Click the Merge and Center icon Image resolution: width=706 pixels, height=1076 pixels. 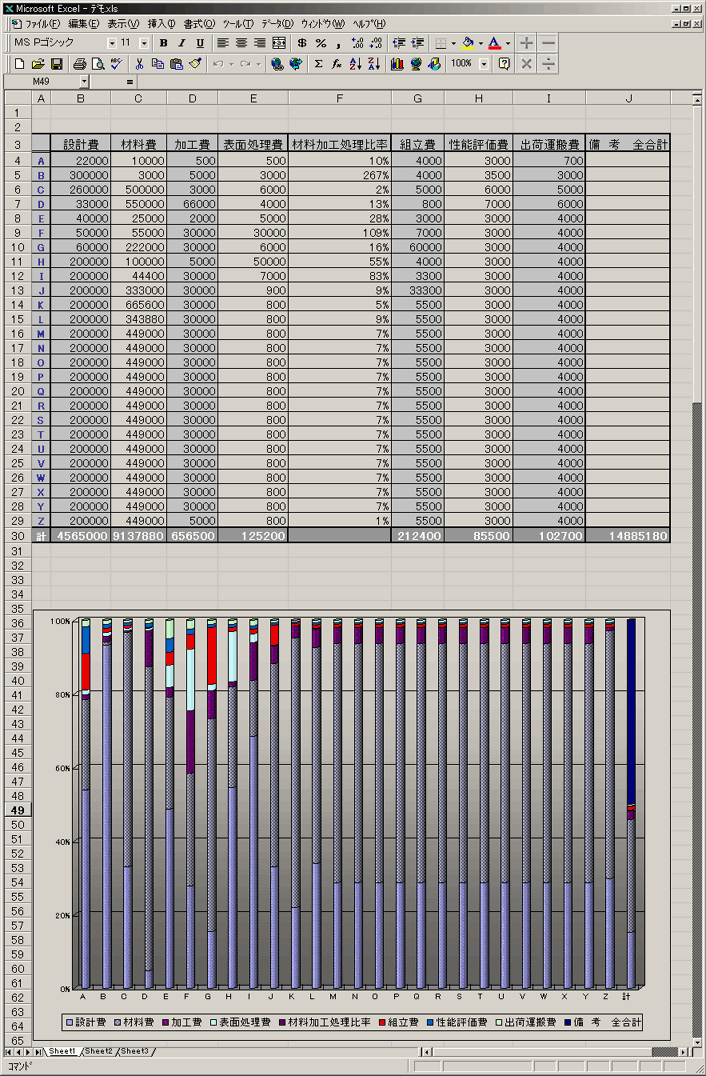pos(279,44)
